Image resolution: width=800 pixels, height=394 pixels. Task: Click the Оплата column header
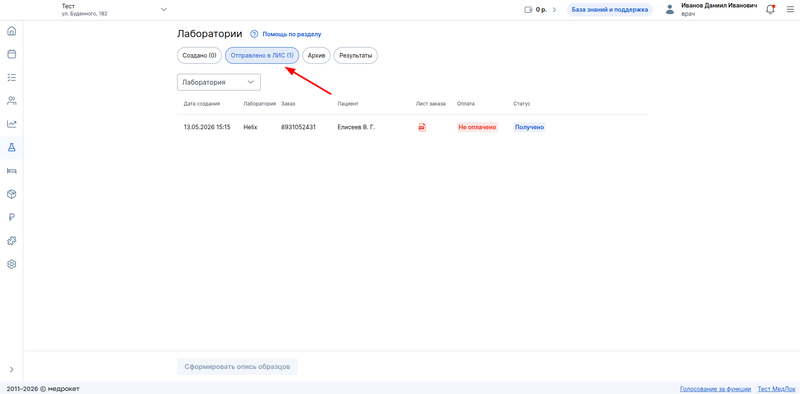pos(465,104)
